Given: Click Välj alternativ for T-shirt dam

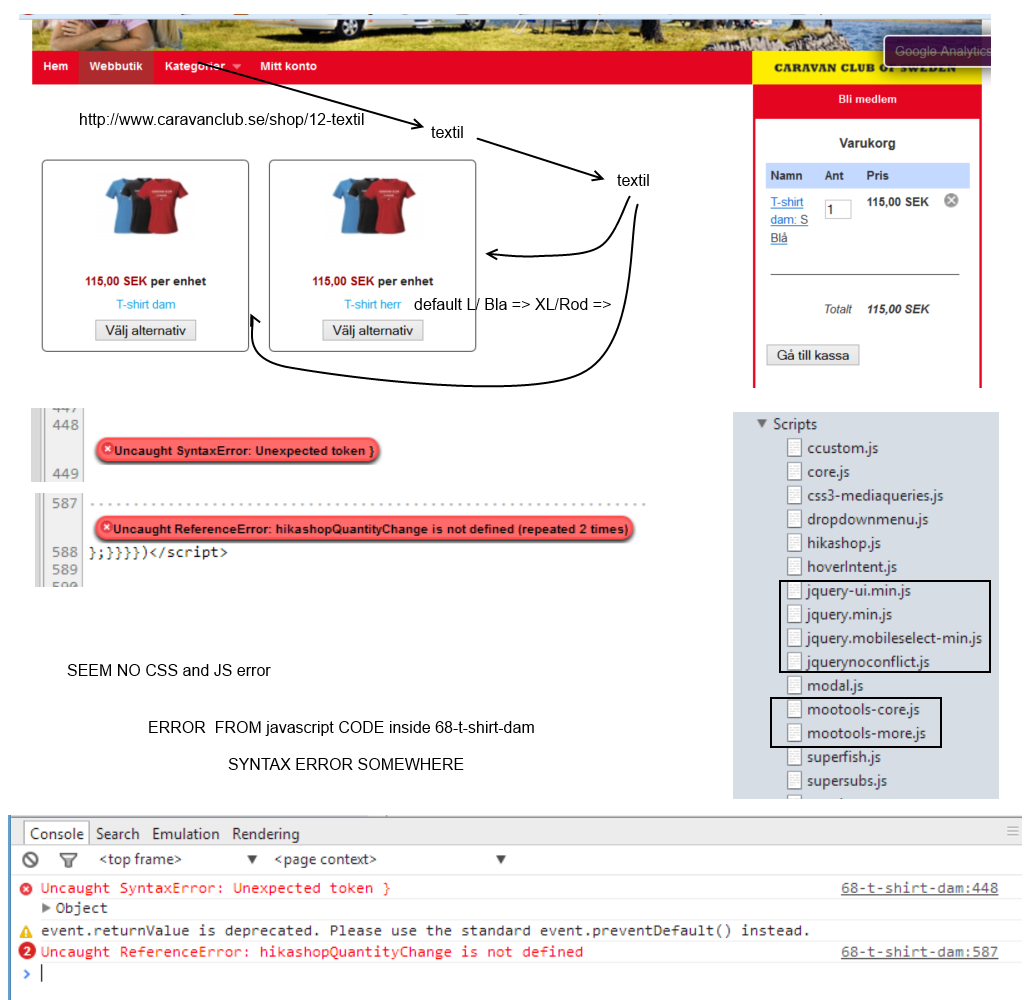Looking at the screenshot, I should coord(146,330).
